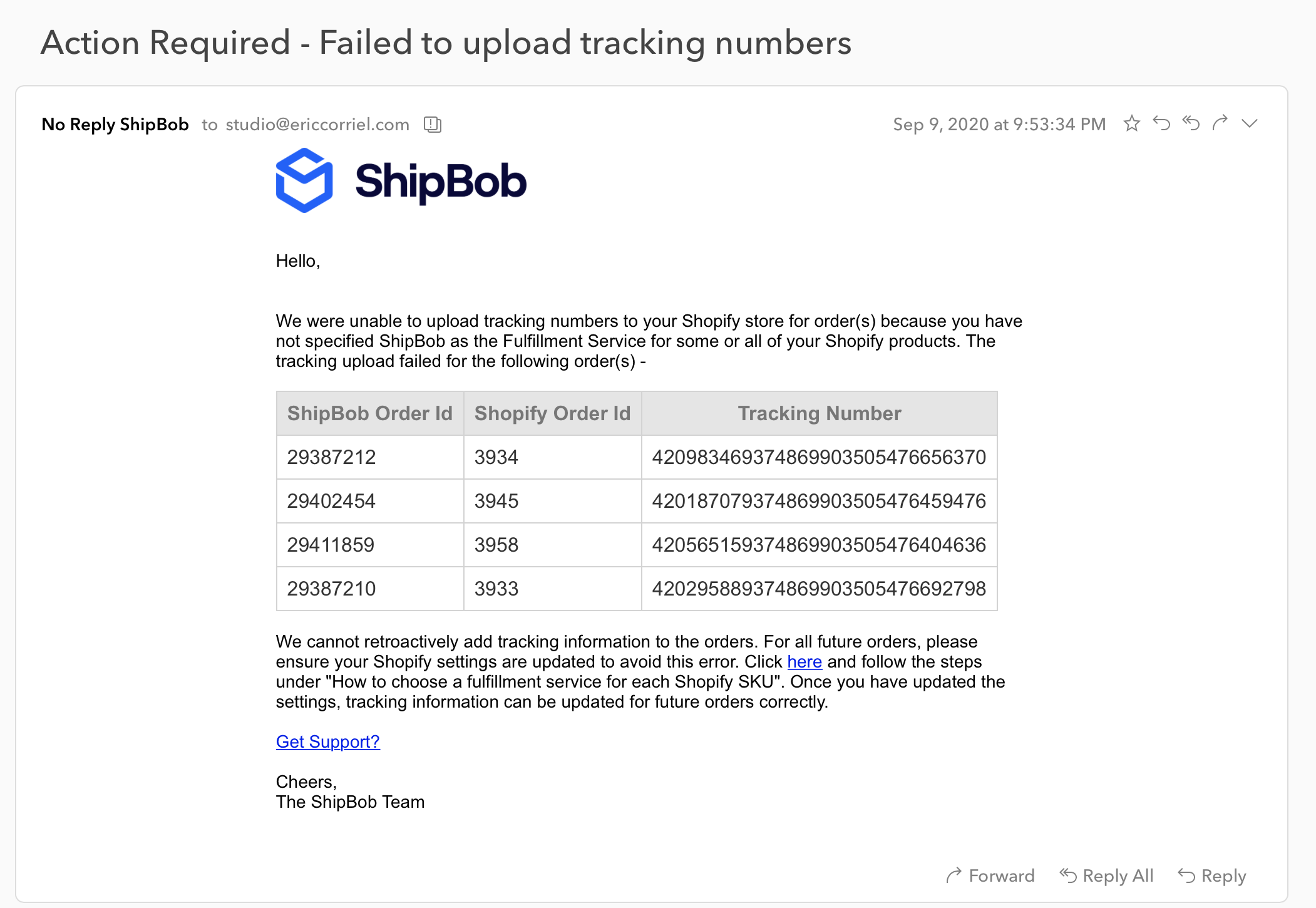Image resolution: width=1316 pixels, height=908 pixels.
Task: Star this ShipBob email
Action: (1131, 123)
